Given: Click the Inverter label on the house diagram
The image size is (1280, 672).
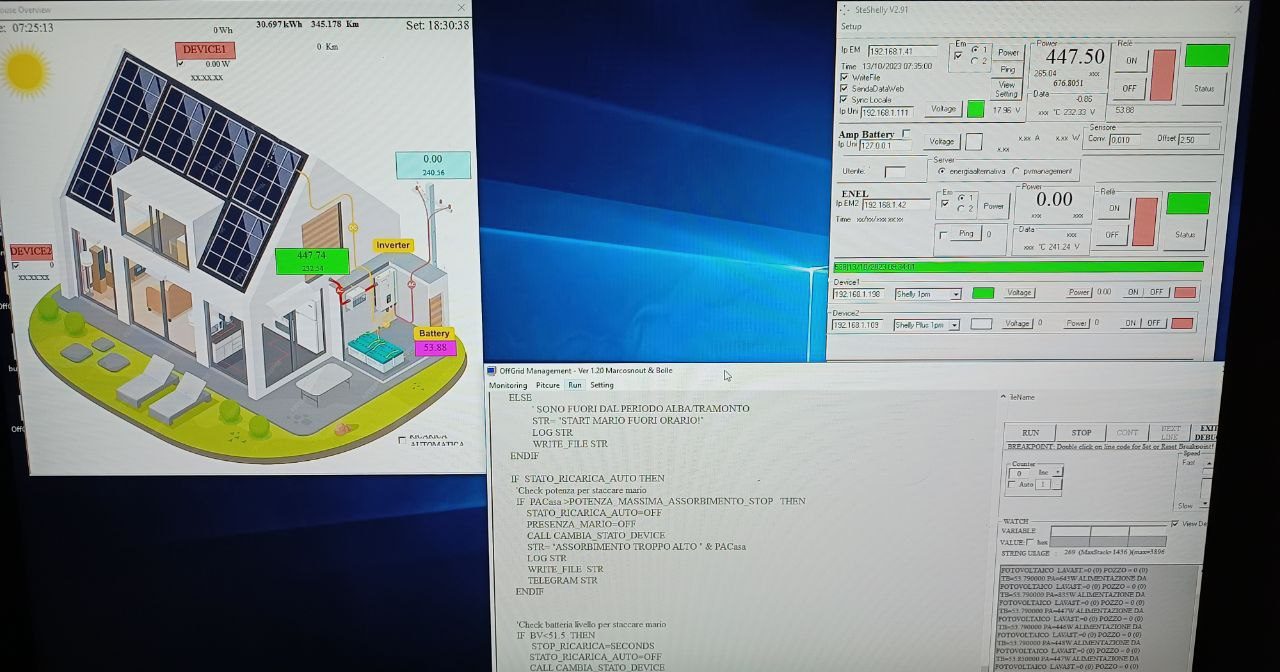Looking at the screenshot, I should (x=393, y=245).
